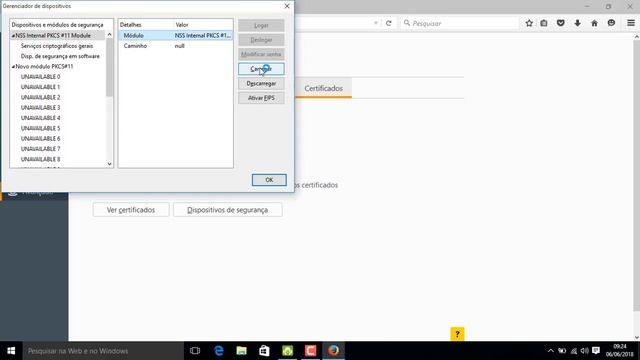
Task: Click the Firefox icon on taskbar
Action: (333, 351)
